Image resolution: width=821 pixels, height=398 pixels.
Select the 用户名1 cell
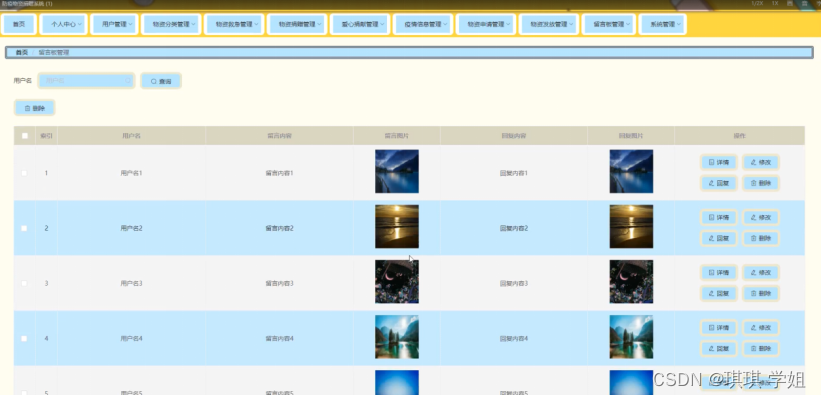131,173
